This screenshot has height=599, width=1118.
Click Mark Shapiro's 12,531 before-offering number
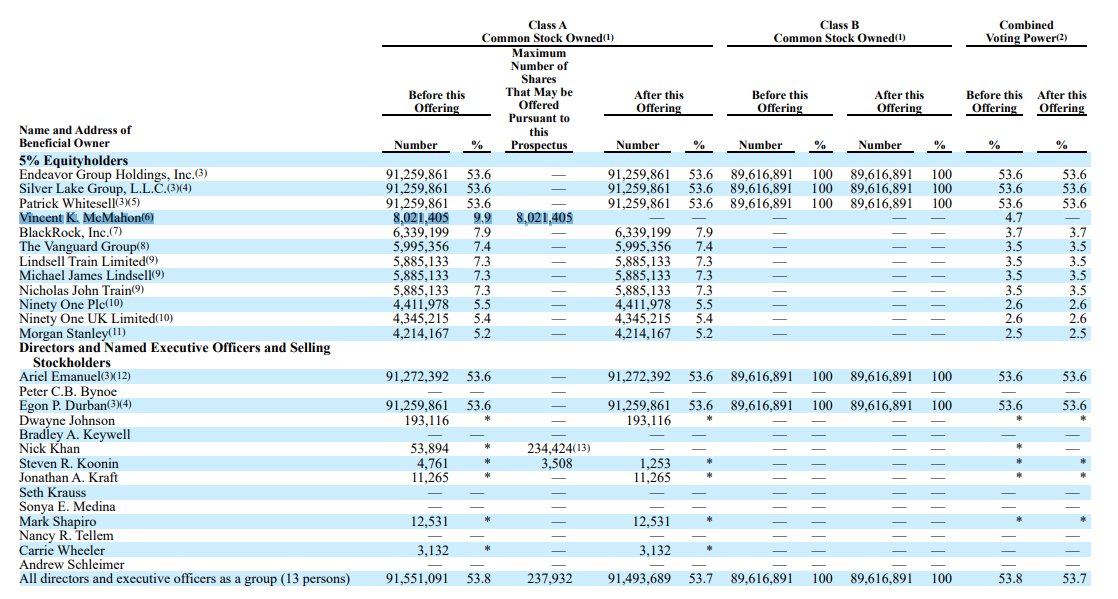pos(430,521)
